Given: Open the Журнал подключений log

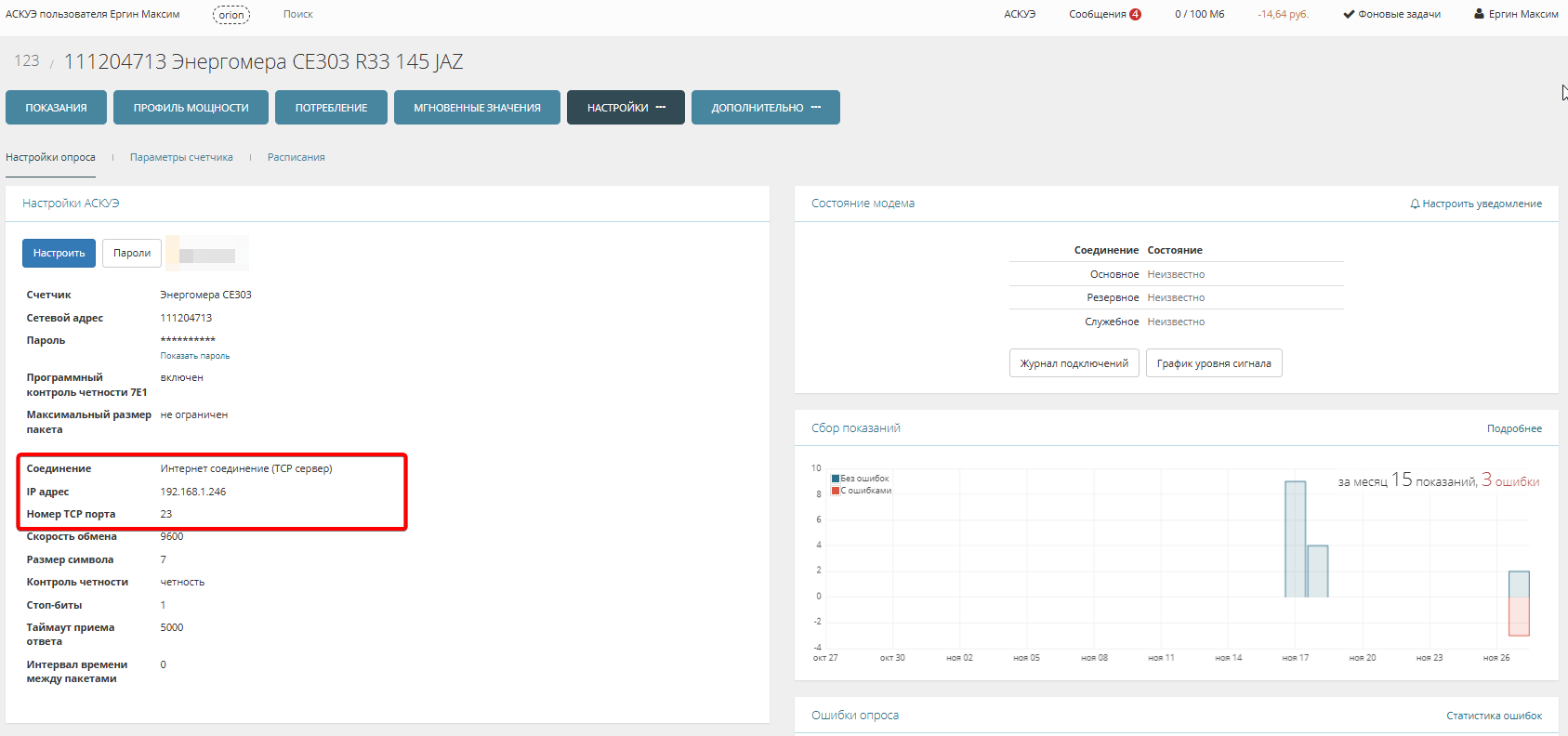Looking at the screenshot, I should (x=1074, y=363).
